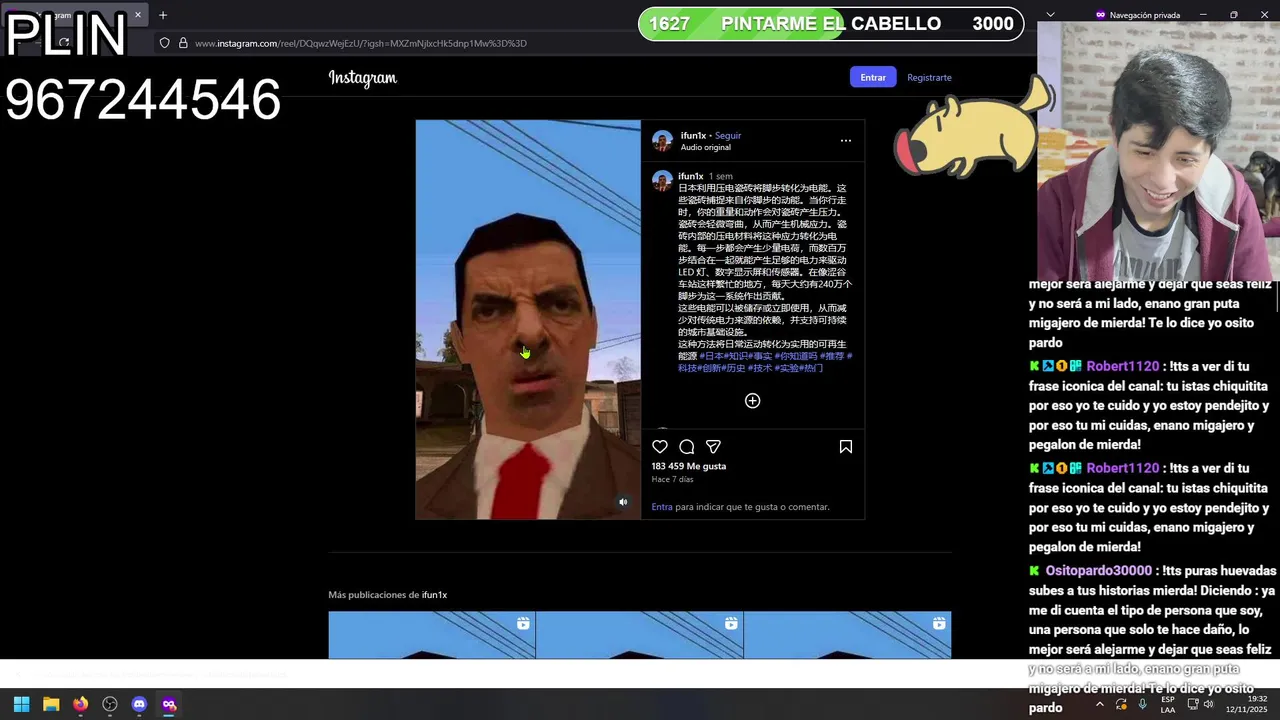Expand hidden system tray icons chevron
The height and width of the screenshot is (720, 1280).
pos(1100,705)
